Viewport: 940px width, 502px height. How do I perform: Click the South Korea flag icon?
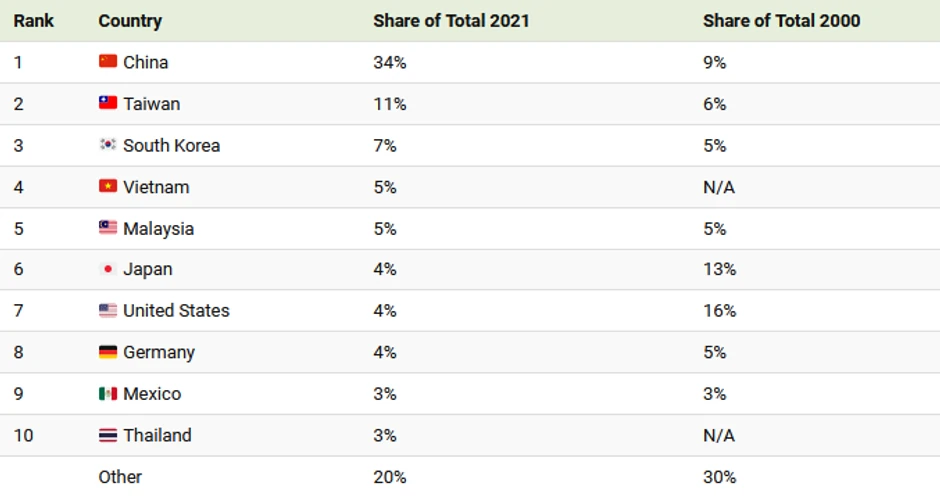[108, 145]
